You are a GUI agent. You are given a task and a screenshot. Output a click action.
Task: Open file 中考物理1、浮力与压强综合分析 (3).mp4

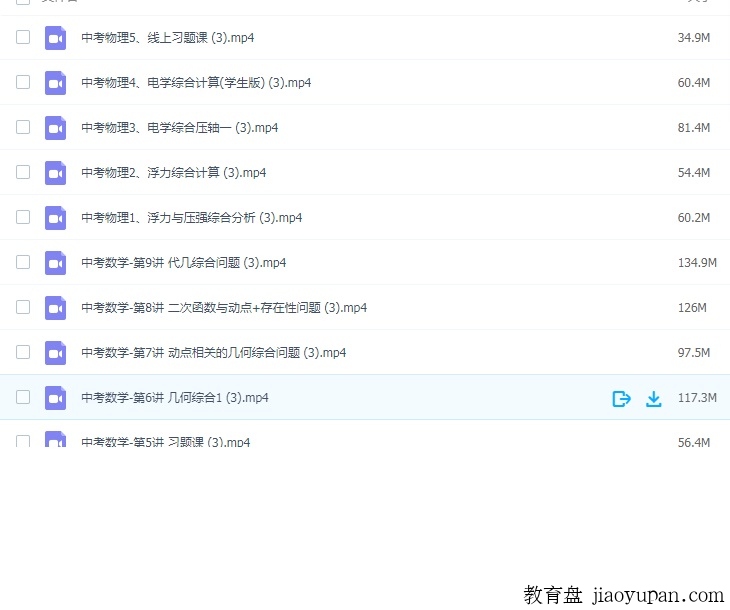tap(191, 218)
